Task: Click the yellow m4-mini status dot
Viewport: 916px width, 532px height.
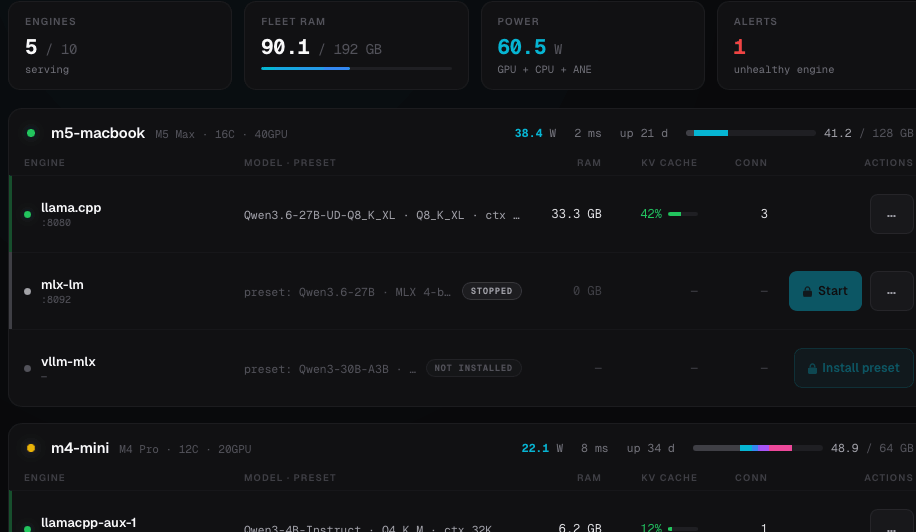Action: pos(31,448)
